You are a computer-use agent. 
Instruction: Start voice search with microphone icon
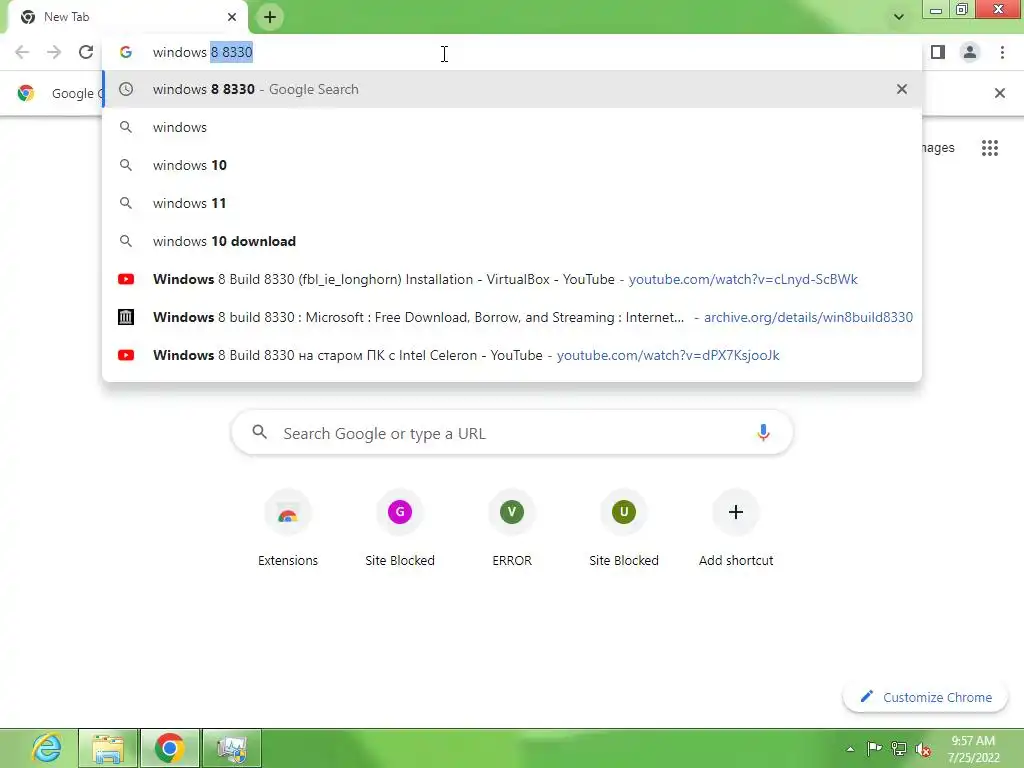click(763, 432)
